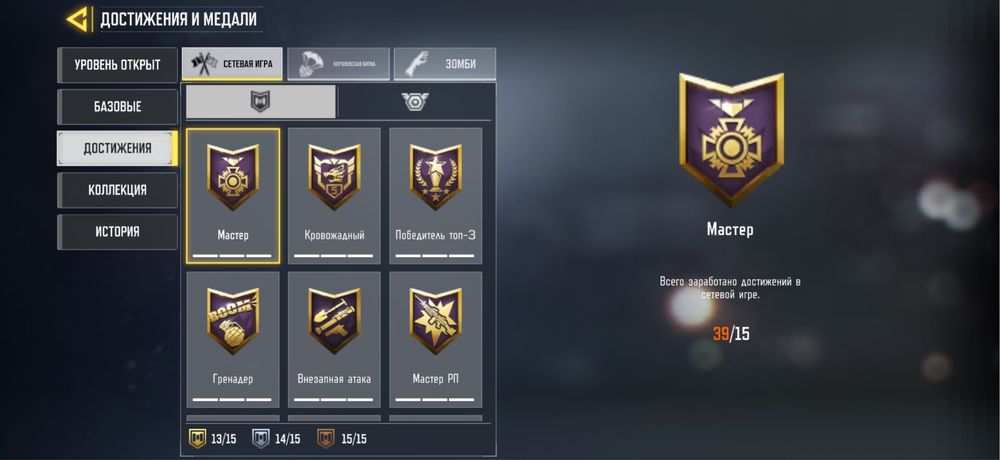Select the Мастер РП rifle badge

[436, 339]
